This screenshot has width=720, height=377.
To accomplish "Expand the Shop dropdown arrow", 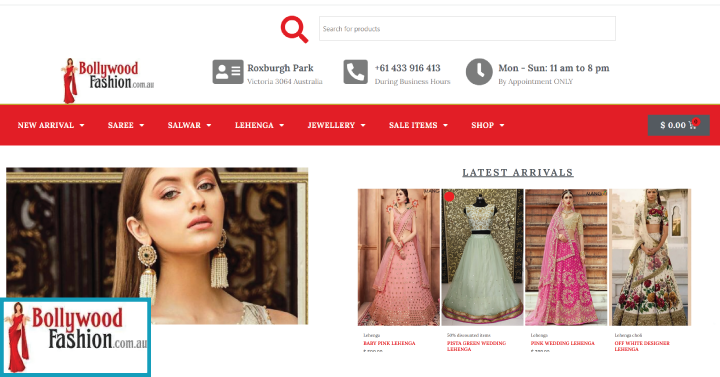I will (501, 125).
